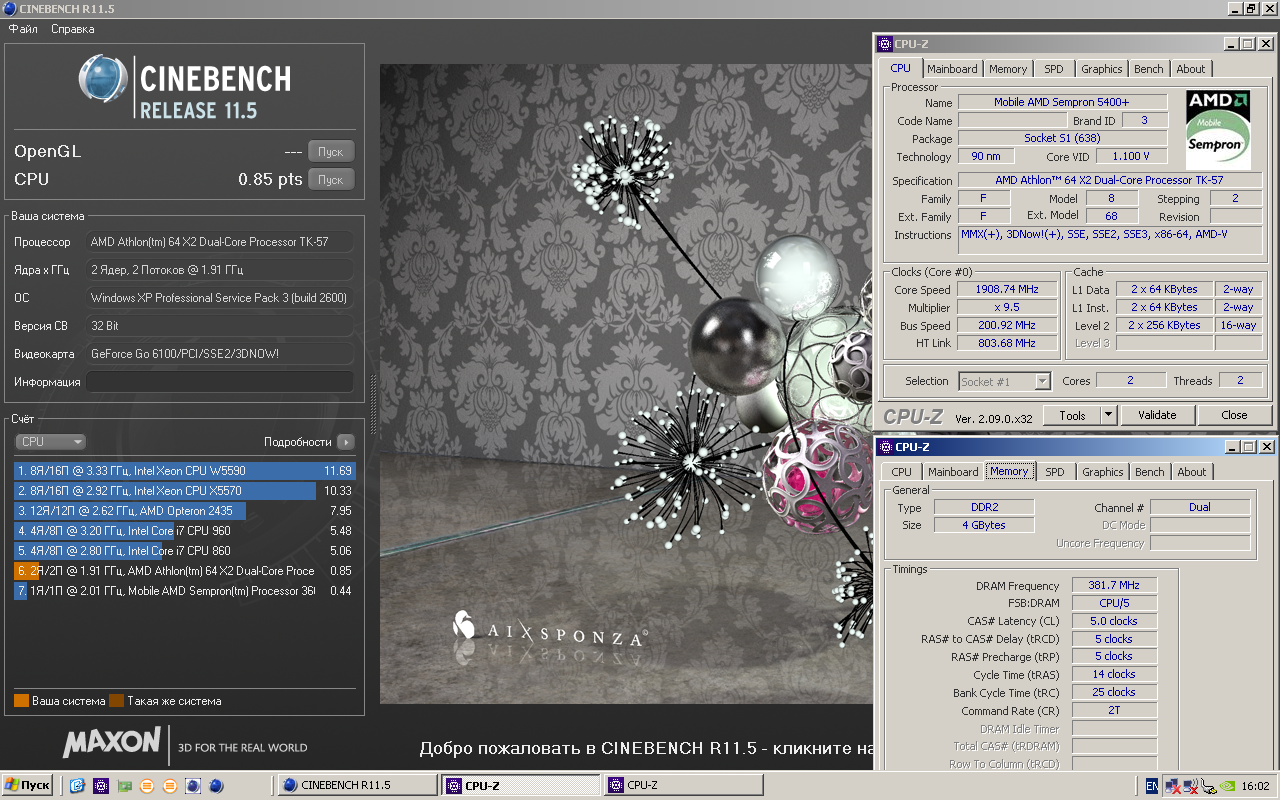Image resolution: width=1280 pixels, height=800 pixels.
Task: Click title icon of CPU-Z memory window
Action: [885, 447]
